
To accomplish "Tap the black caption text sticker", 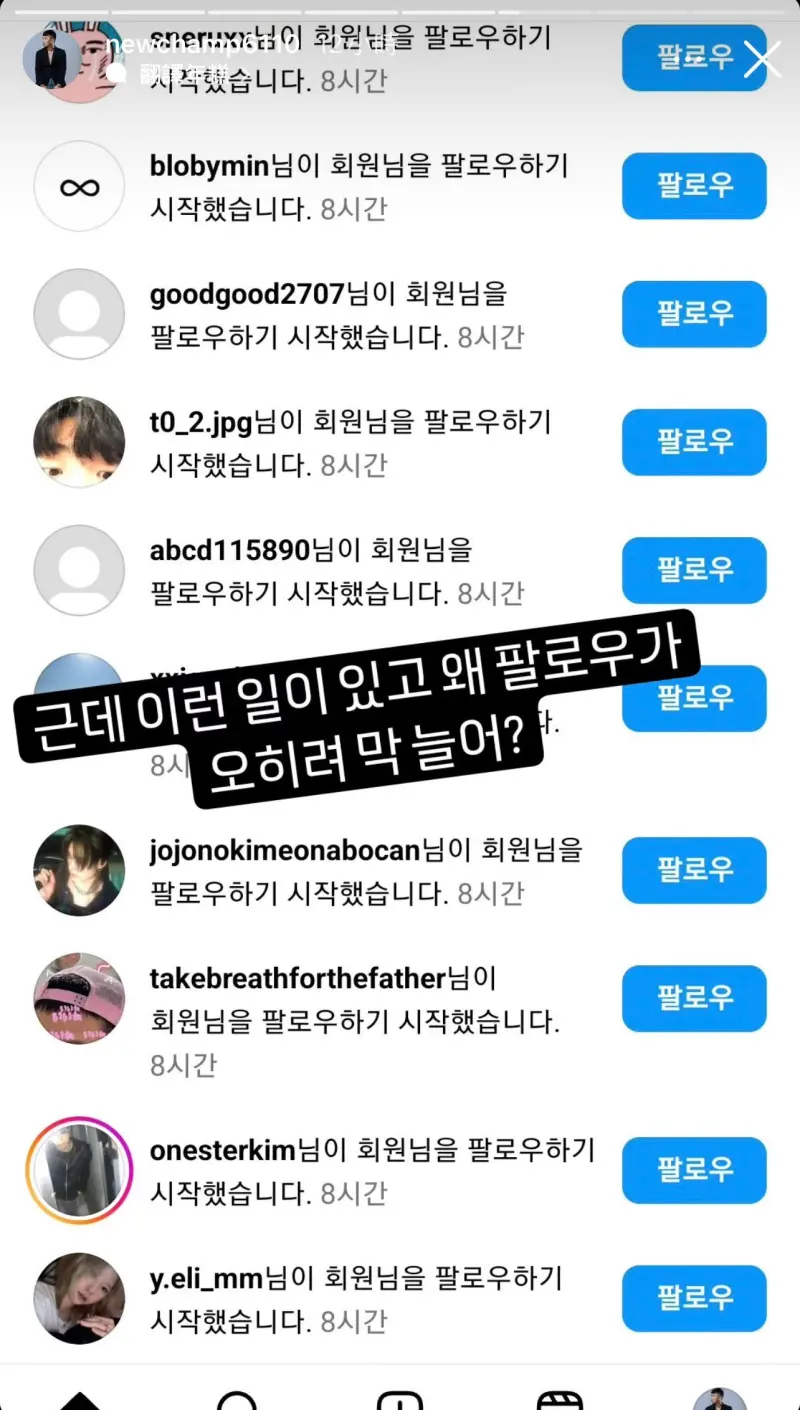I will [x=354, y=706].
